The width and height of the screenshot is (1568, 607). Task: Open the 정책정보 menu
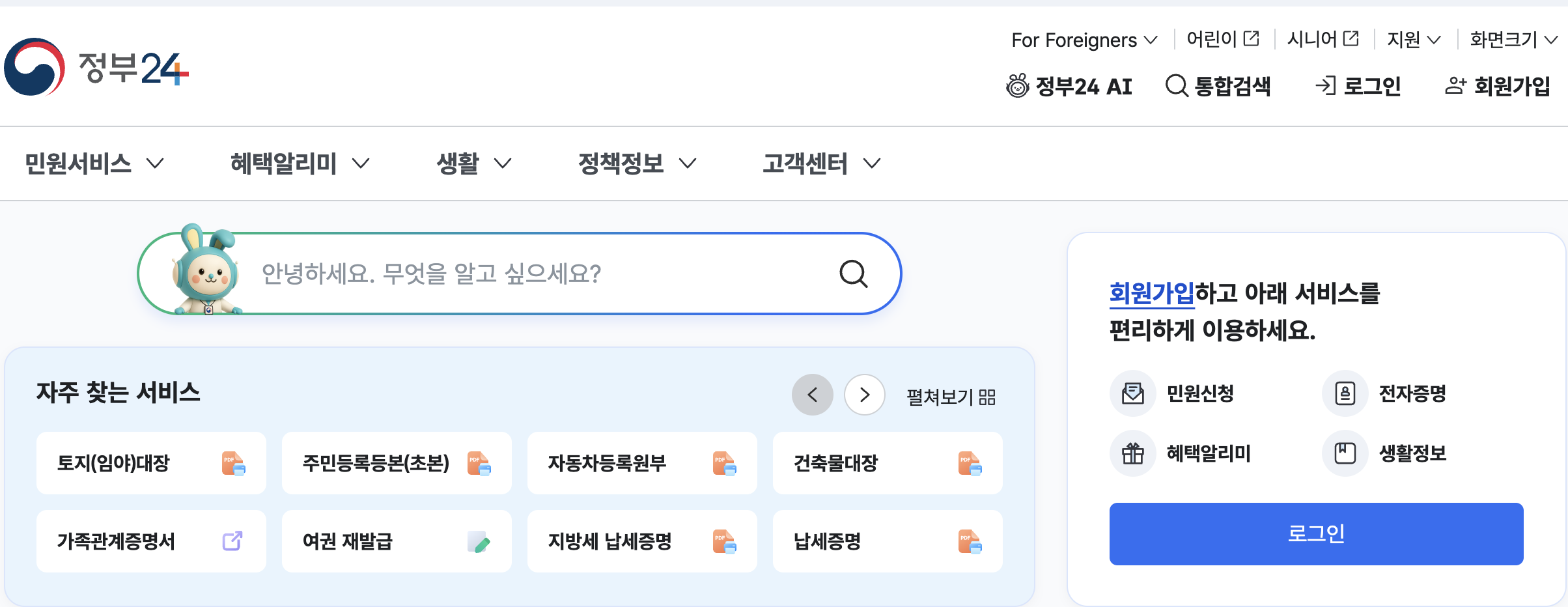pyautogui.click(x=637, y=163)
